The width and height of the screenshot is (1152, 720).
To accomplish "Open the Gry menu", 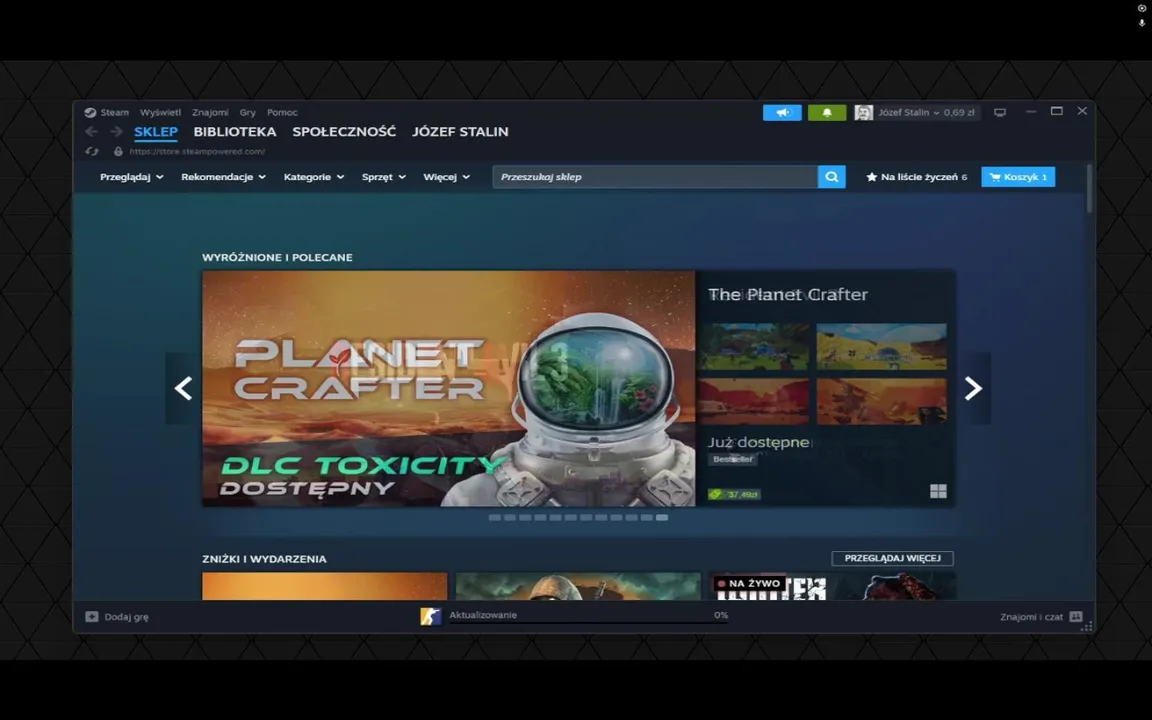I will coord(248,112).
